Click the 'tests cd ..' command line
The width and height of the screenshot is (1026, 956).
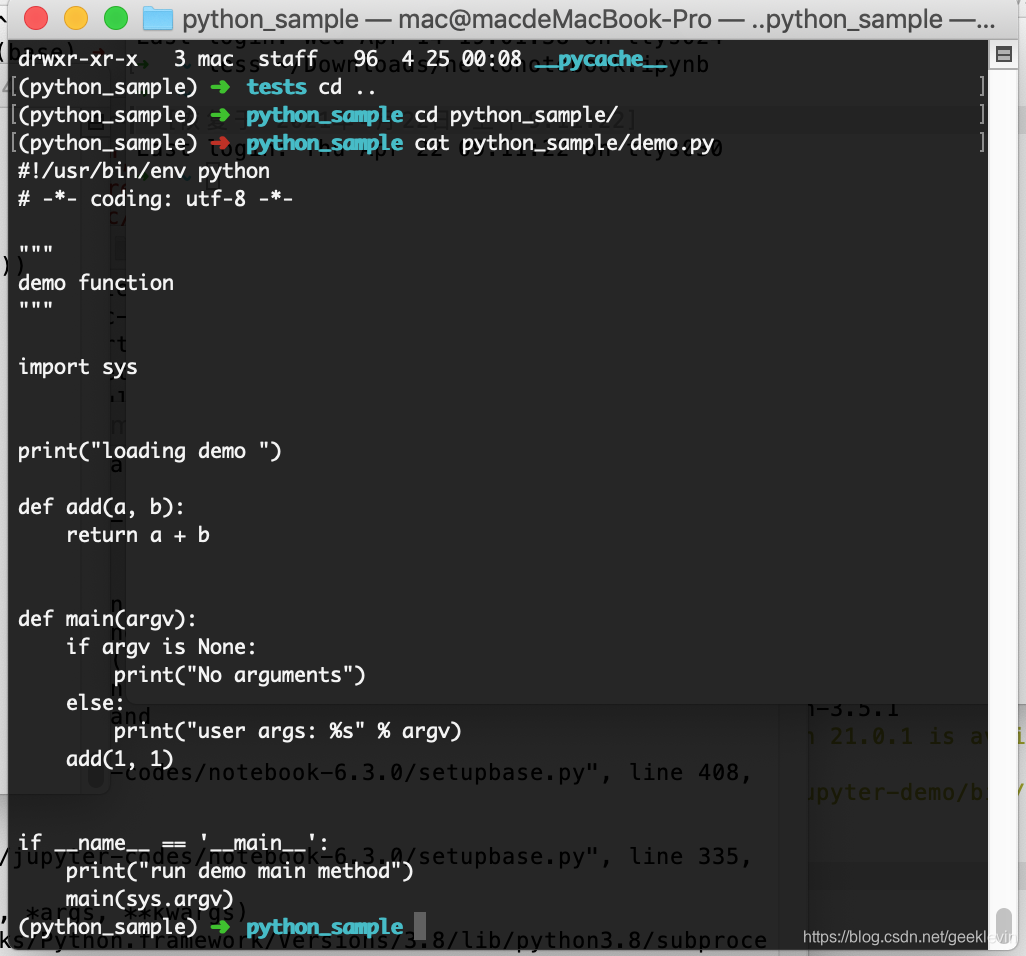311,87
